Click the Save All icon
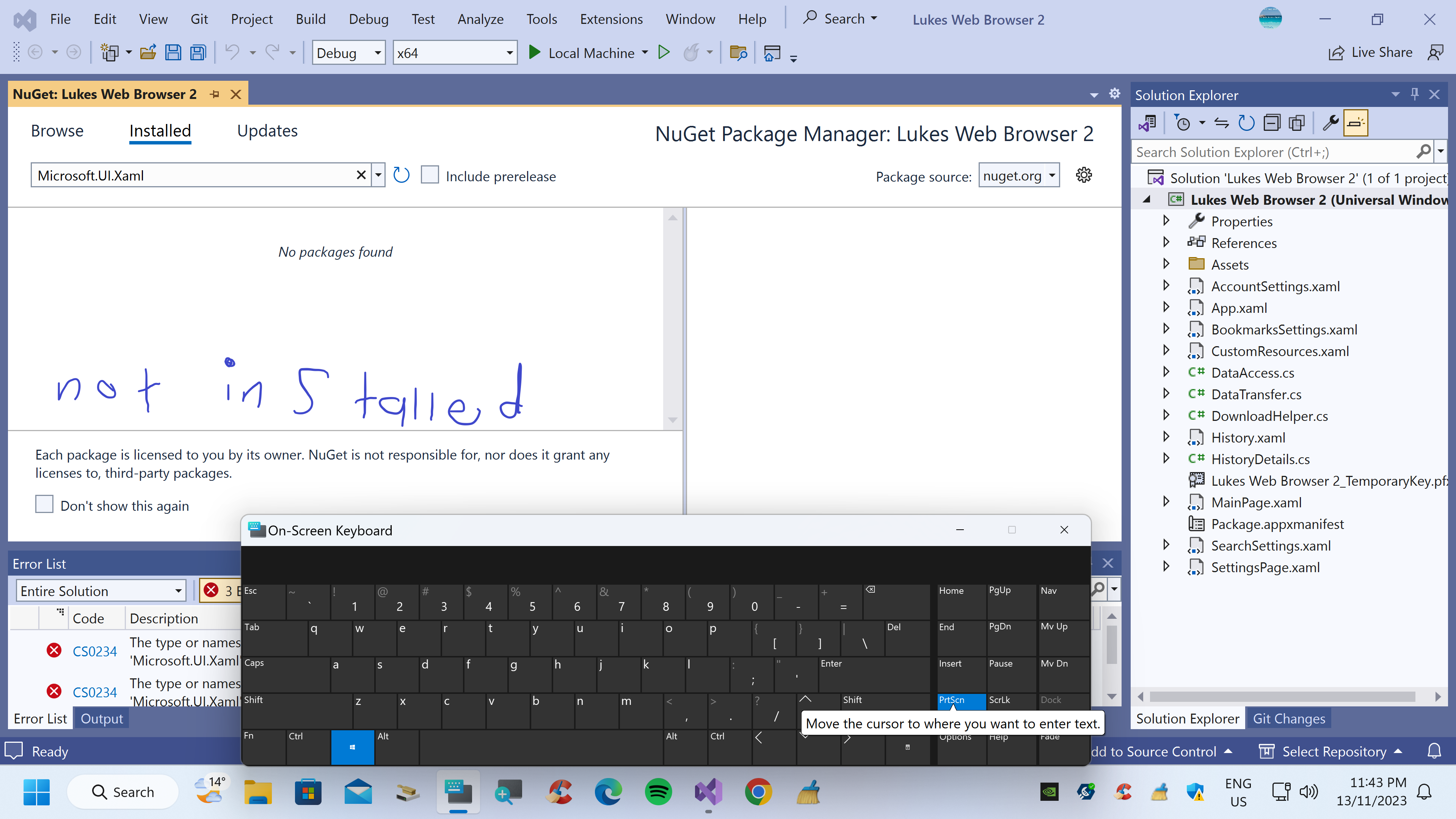 [x=198, y=53]
